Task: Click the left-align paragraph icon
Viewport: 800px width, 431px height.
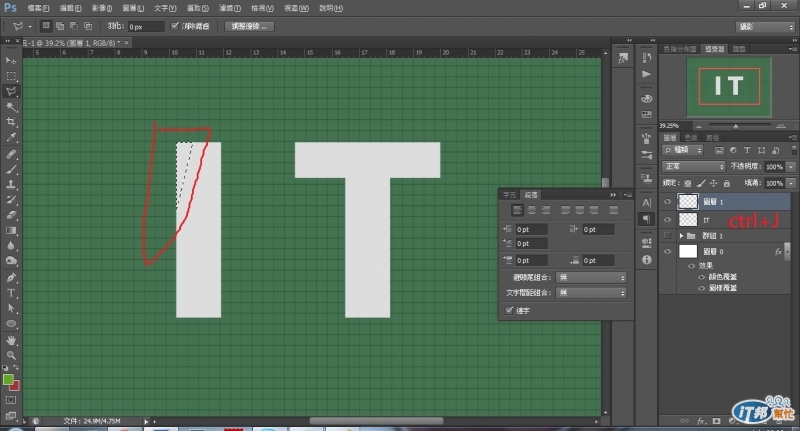Action: coord(517,210)
